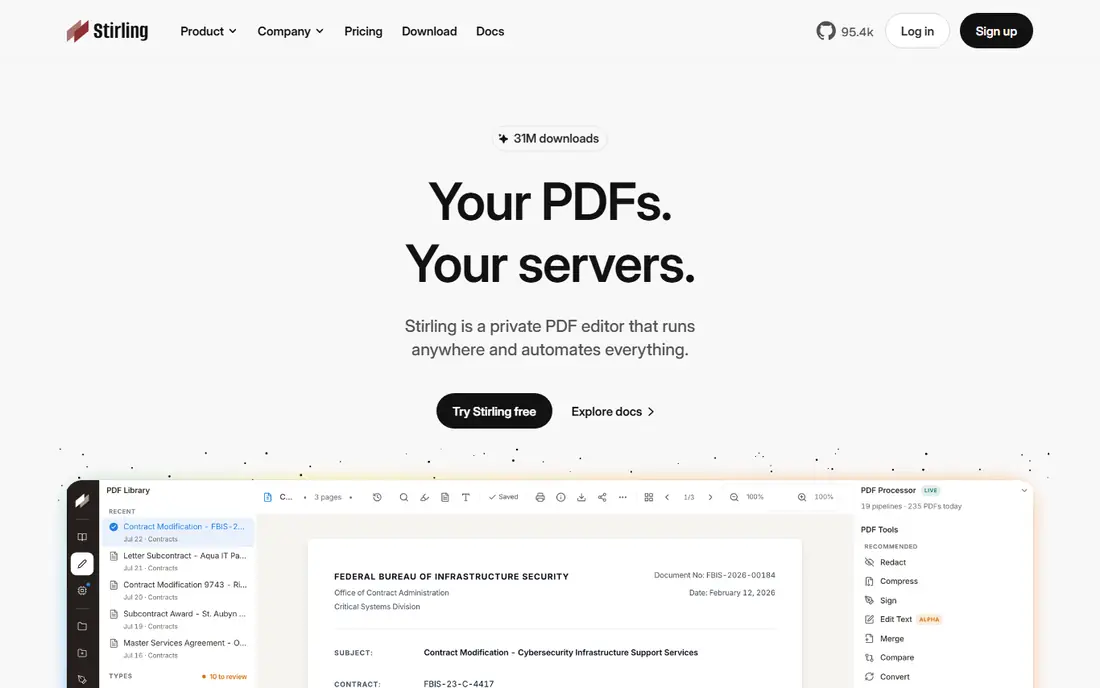Click the Sign up button
Image resolution: width=1100 pixels, height=688 pixels.
996,31
